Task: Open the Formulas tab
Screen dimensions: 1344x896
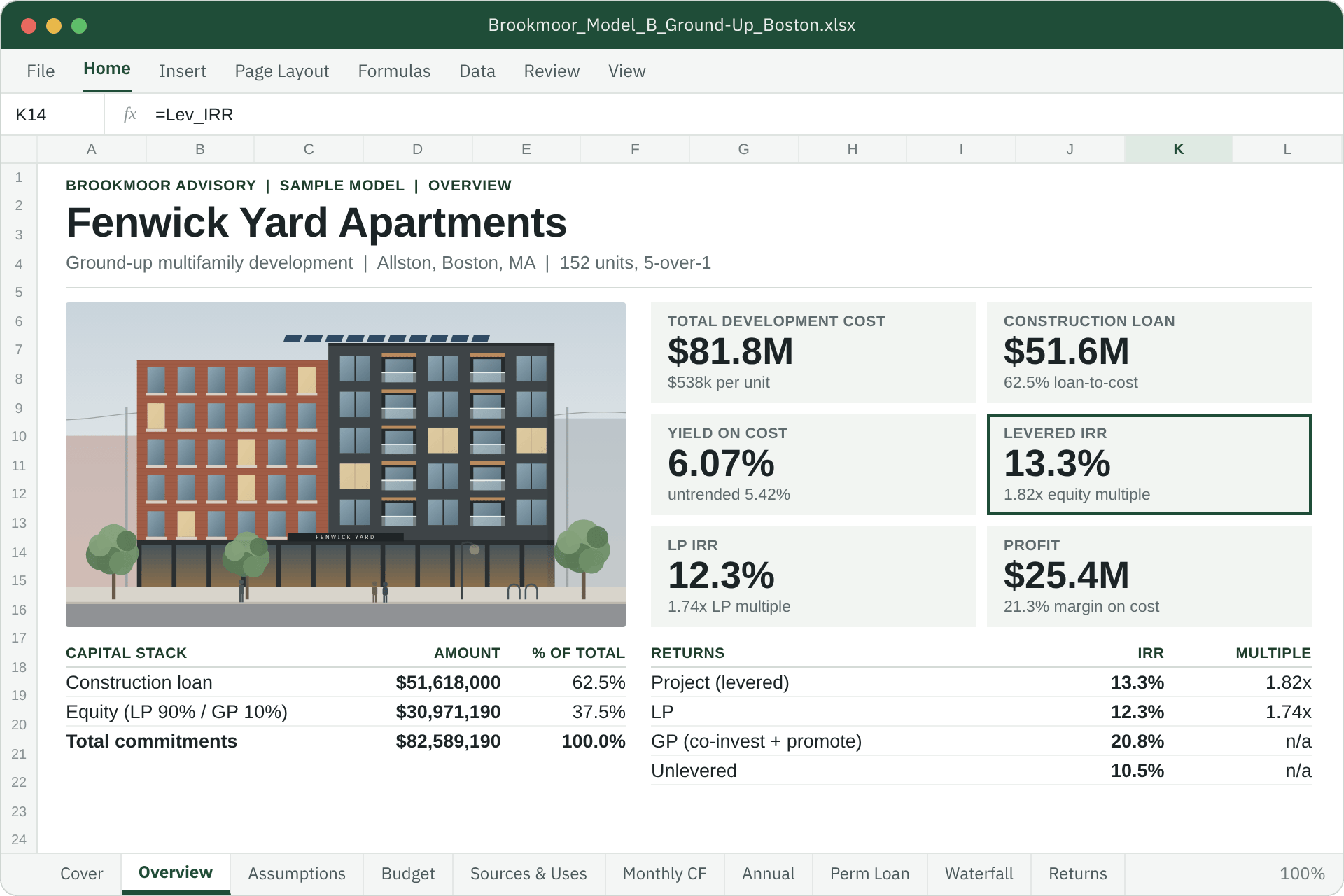Action: click(394, 71)
